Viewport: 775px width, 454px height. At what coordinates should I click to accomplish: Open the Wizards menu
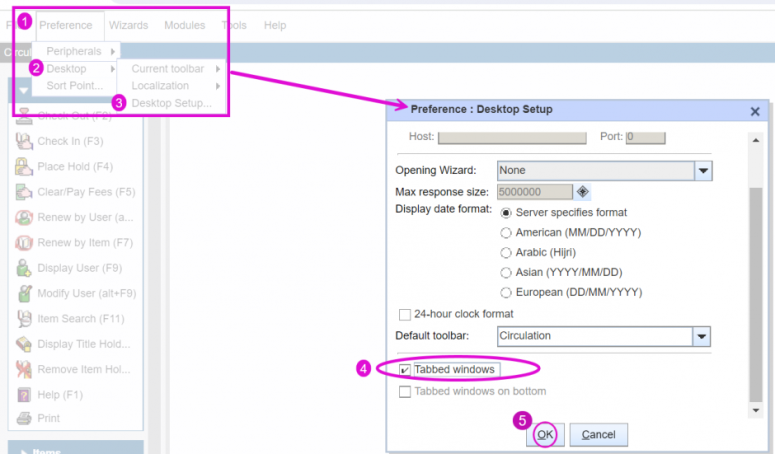coord(128,25)
